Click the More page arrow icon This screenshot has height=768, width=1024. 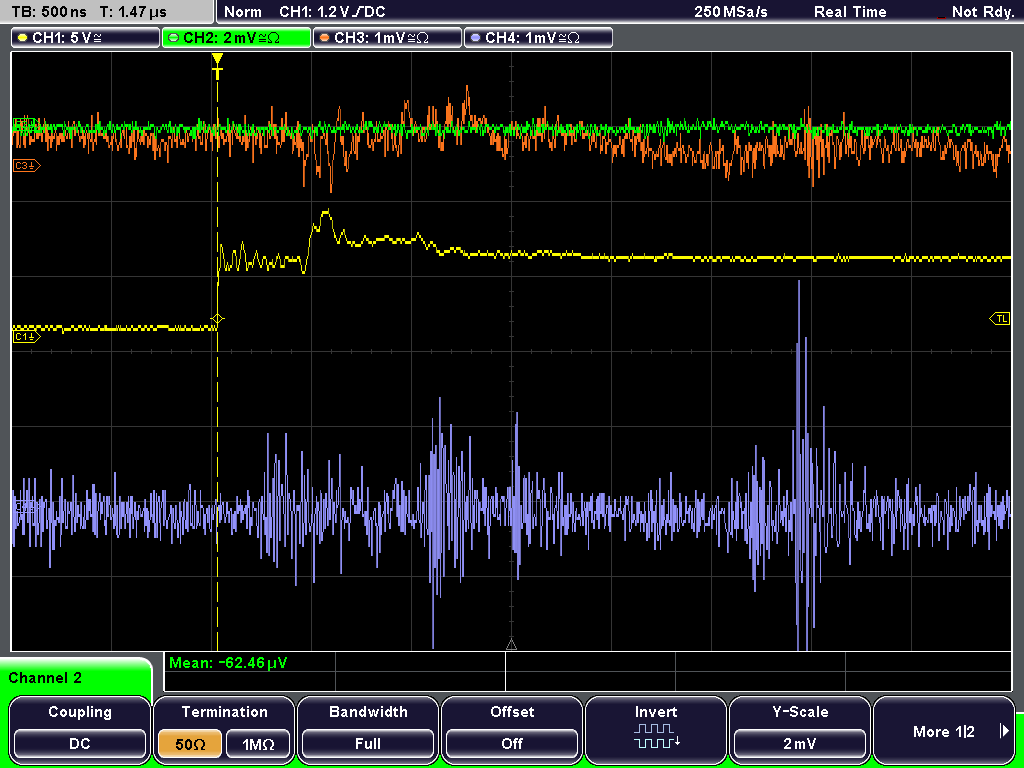coord(1004,731)
